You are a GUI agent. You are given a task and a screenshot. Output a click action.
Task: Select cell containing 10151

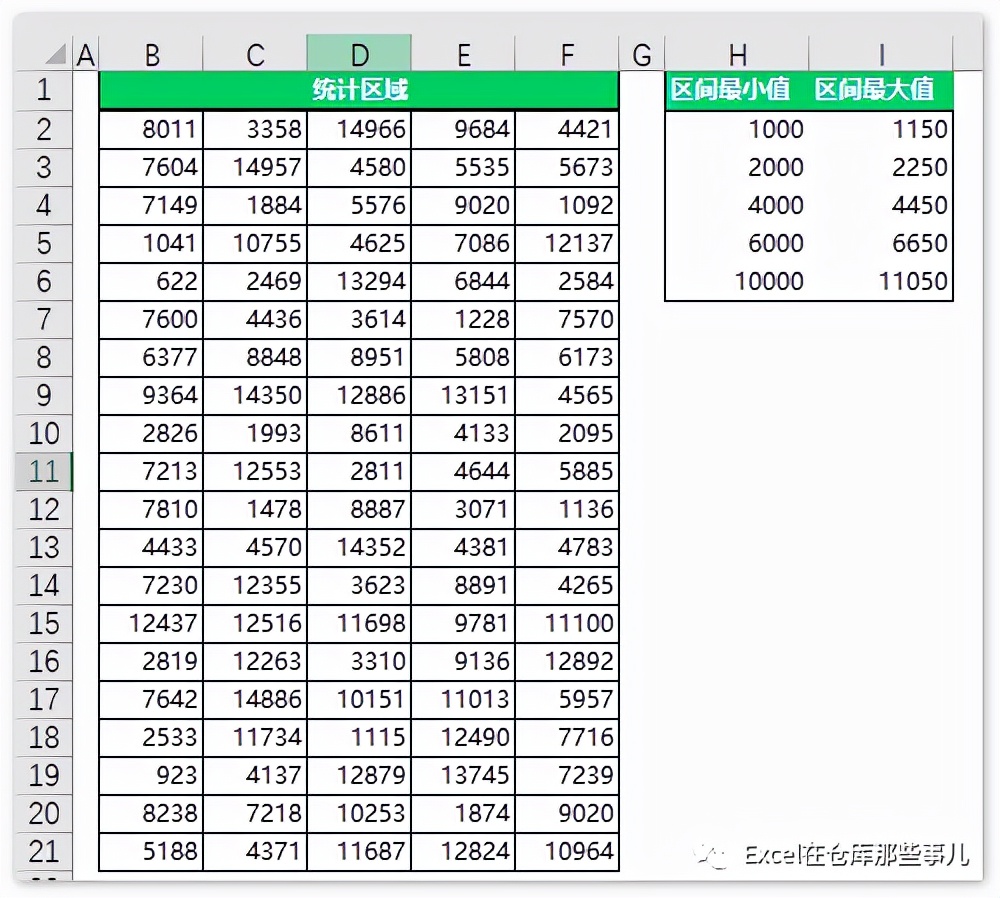click(x=359, y=700)
